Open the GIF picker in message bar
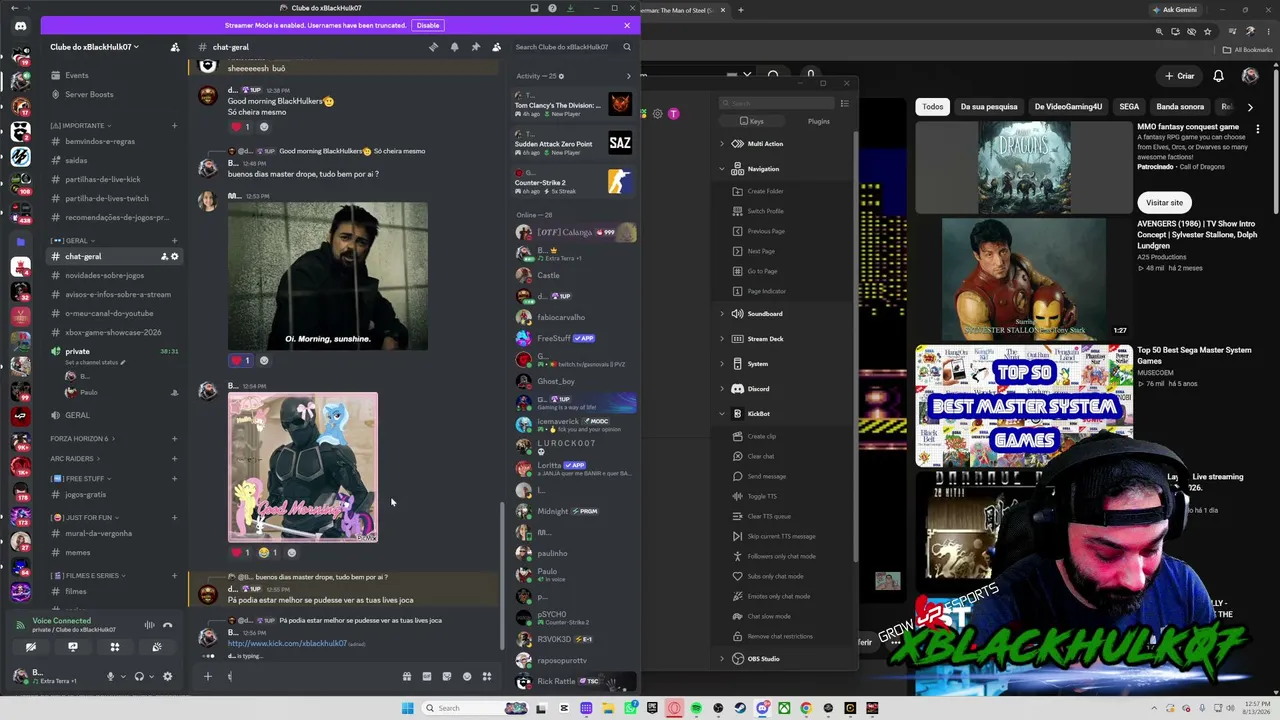 tap(427, 676)
